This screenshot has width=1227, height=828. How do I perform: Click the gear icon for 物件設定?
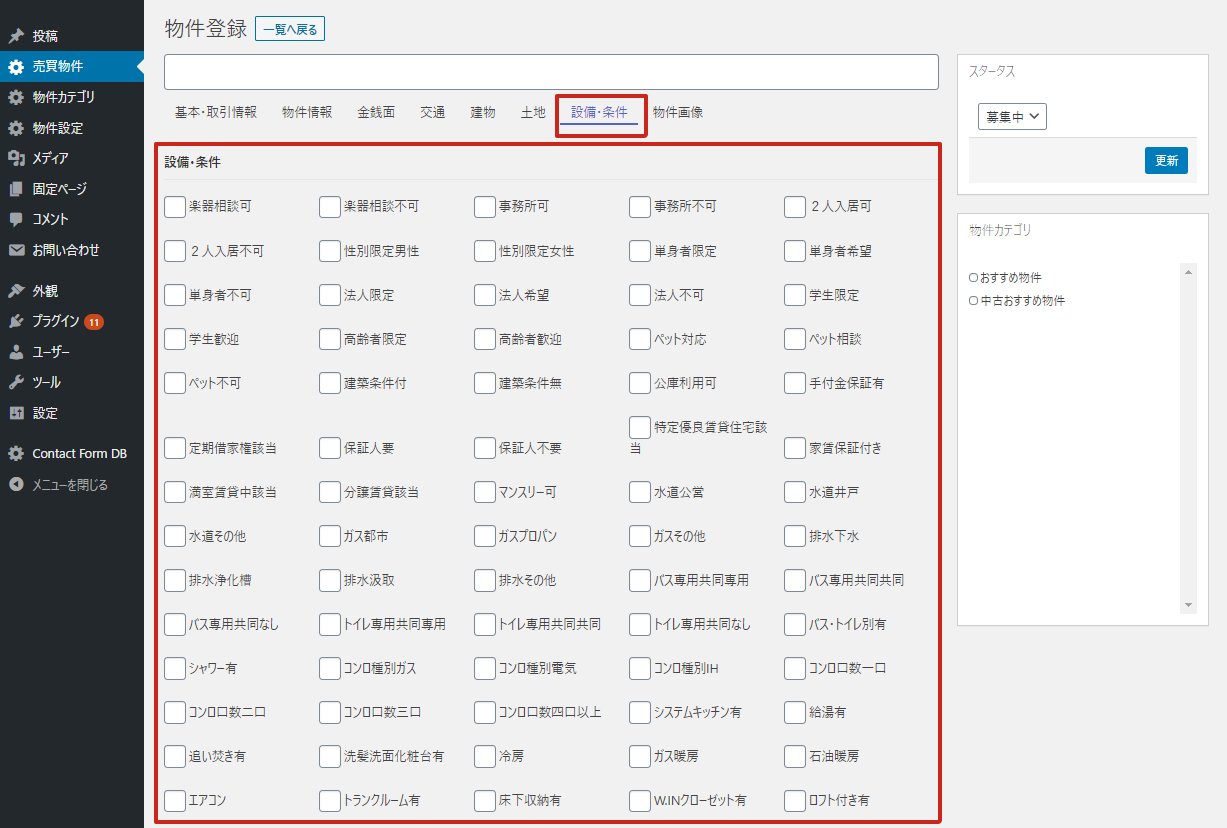(x=16, y=128)
